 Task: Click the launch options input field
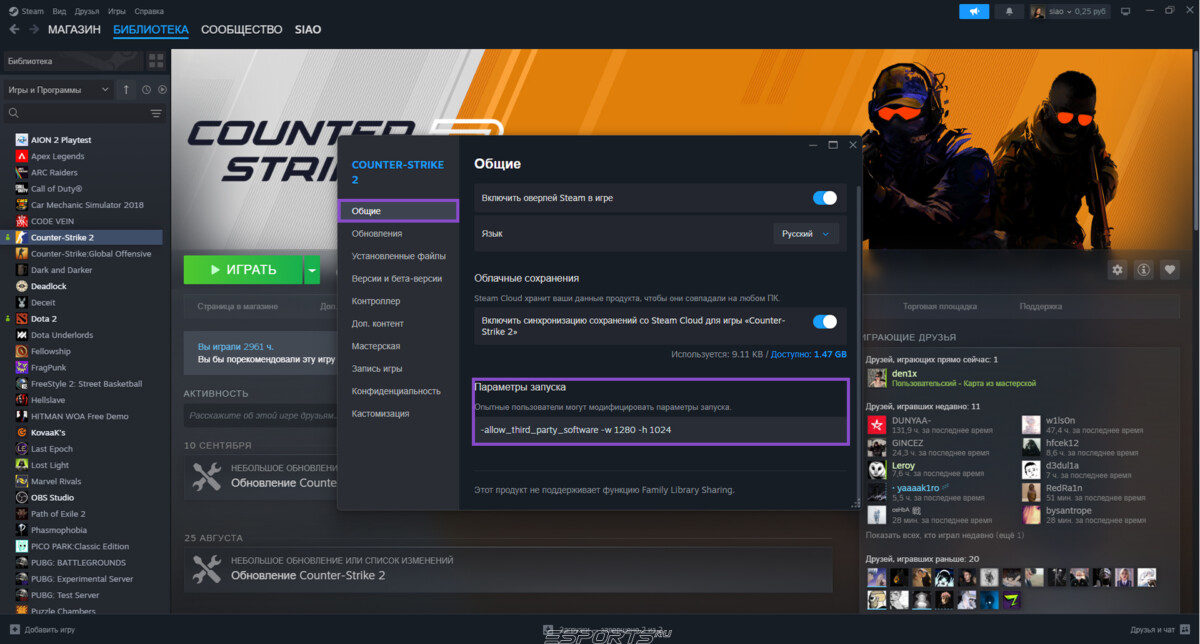point(659,429)
